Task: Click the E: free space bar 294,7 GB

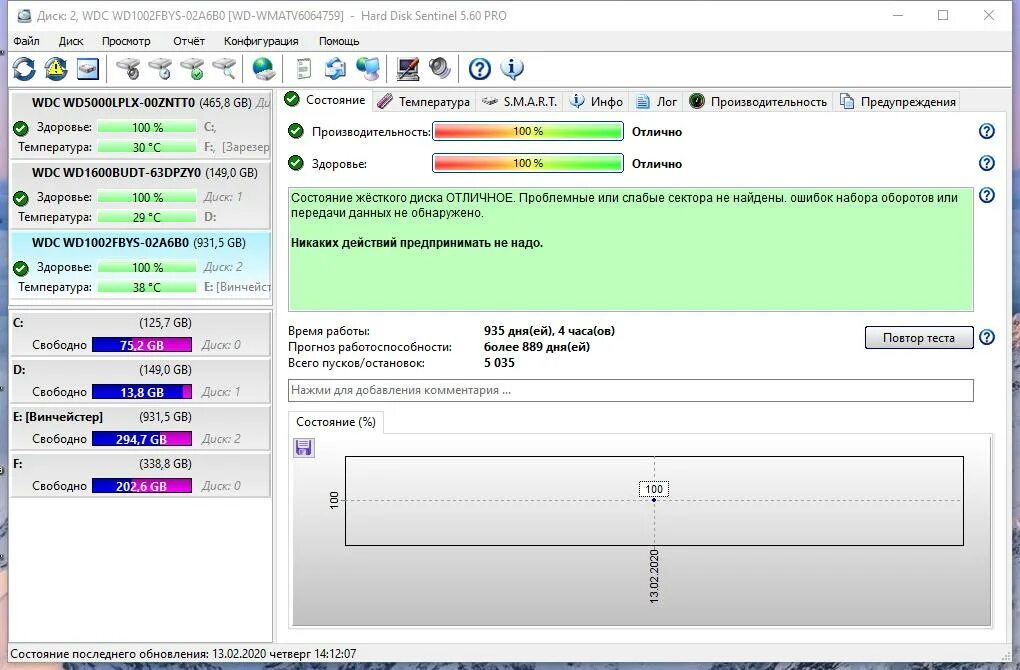Action: pos(142,439)
